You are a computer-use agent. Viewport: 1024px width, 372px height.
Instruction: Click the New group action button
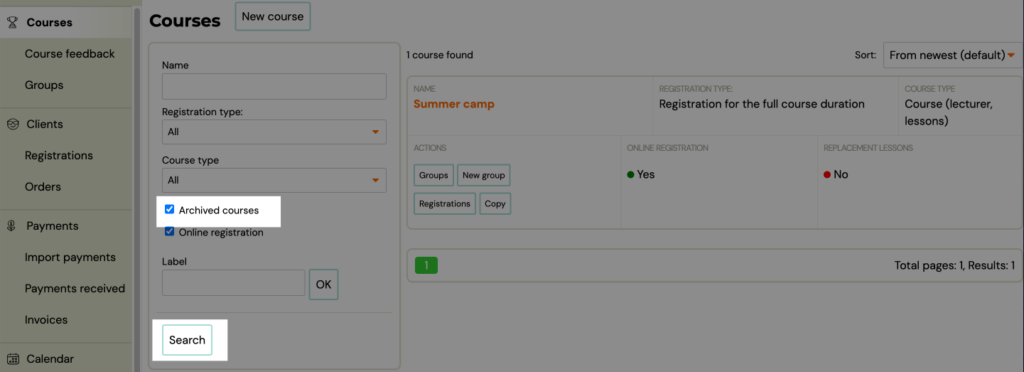click(x=483, y=176)
